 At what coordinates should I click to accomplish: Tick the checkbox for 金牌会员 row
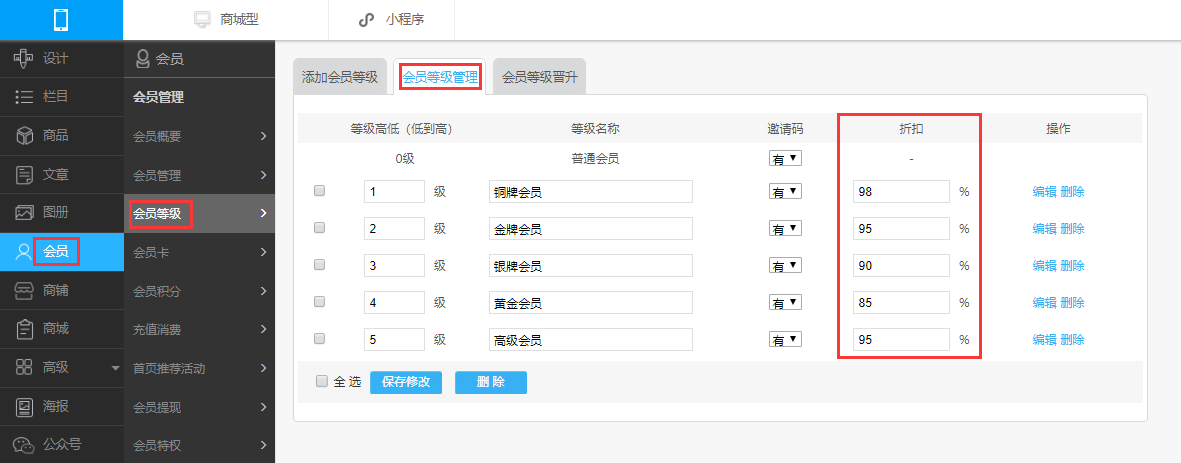click(319, 227)
